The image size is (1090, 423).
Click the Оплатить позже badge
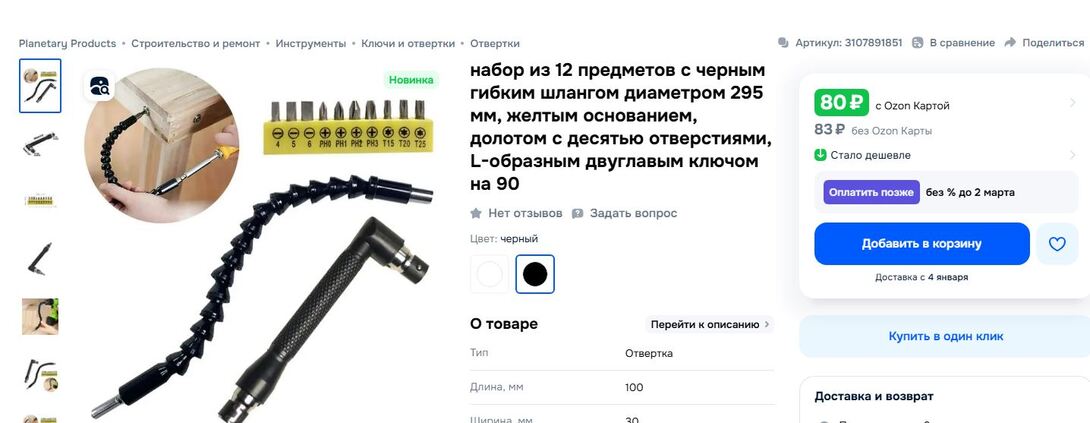872,192
